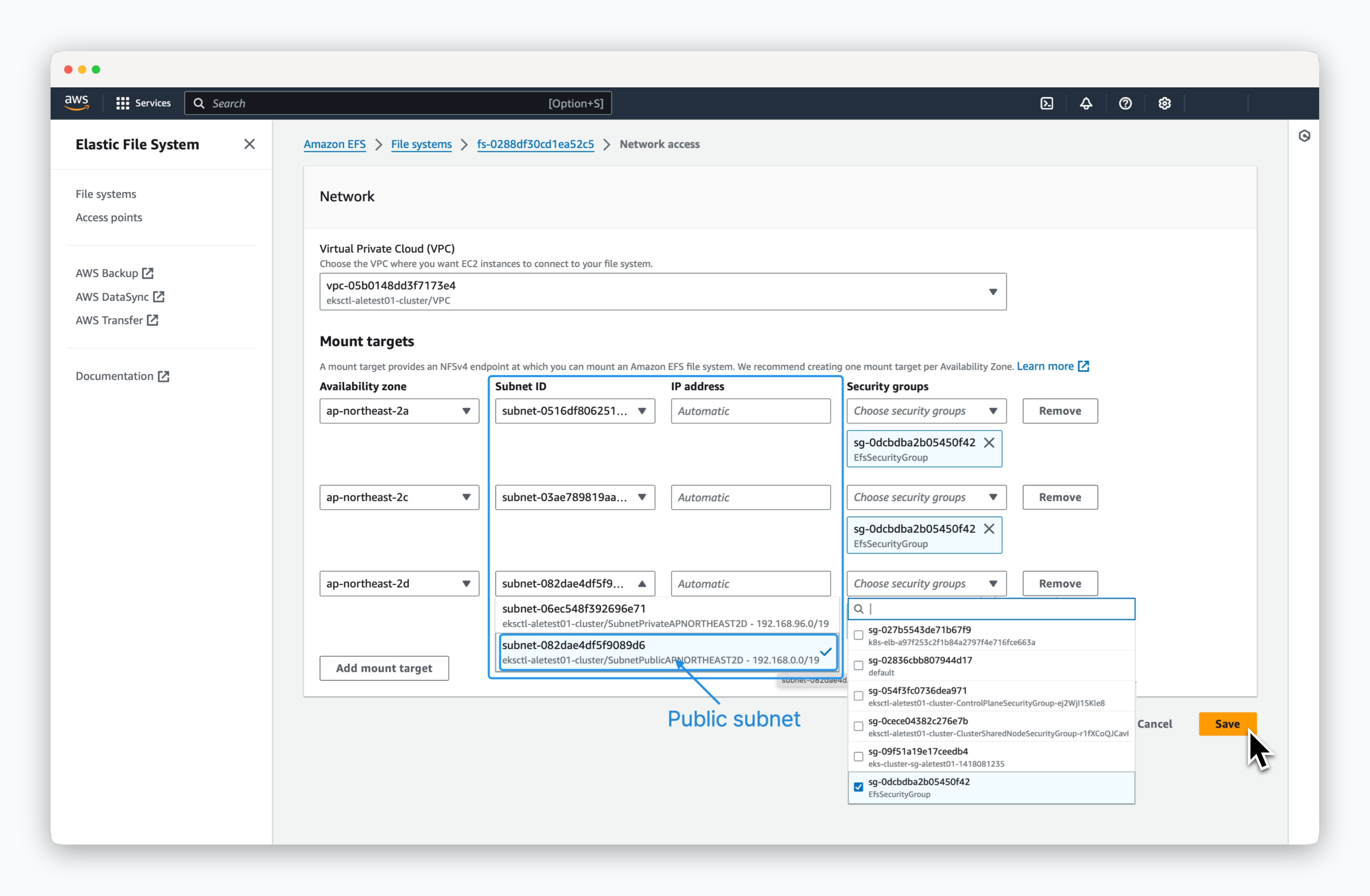Click the search magnifier in top bar
This screenshot has width=1370, height=896.
click(199, 103)
